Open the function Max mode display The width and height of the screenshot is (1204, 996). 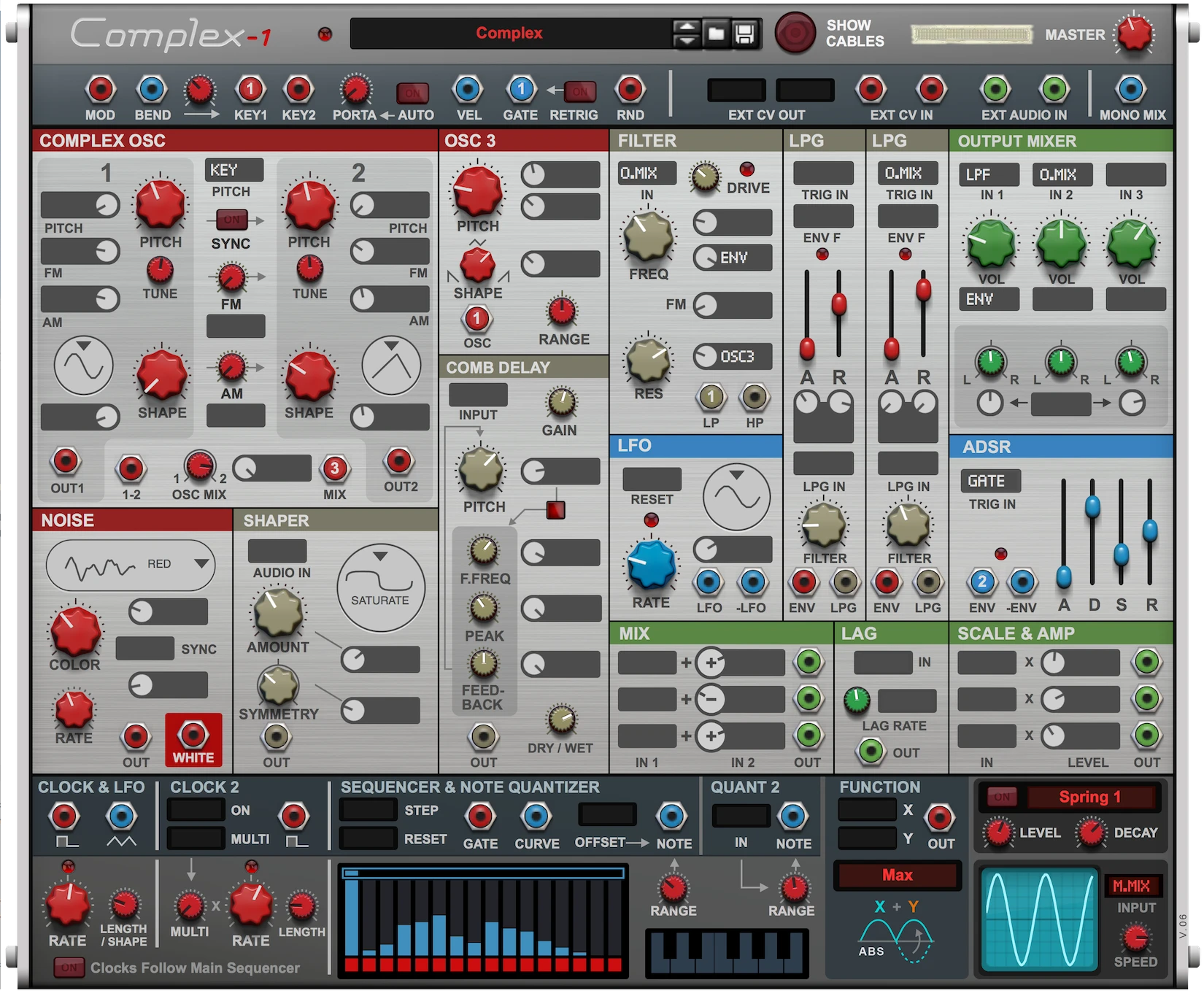click(897, 875)
